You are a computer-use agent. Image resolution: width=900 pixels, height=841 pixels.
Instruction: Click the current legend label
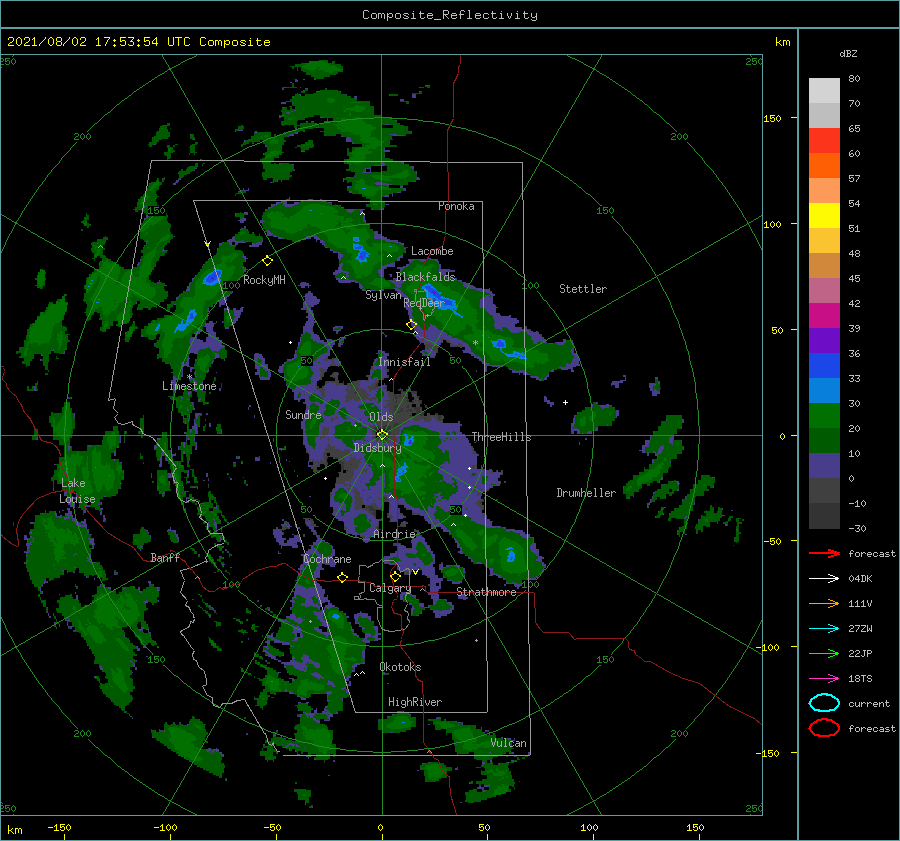tap(869, 703)
